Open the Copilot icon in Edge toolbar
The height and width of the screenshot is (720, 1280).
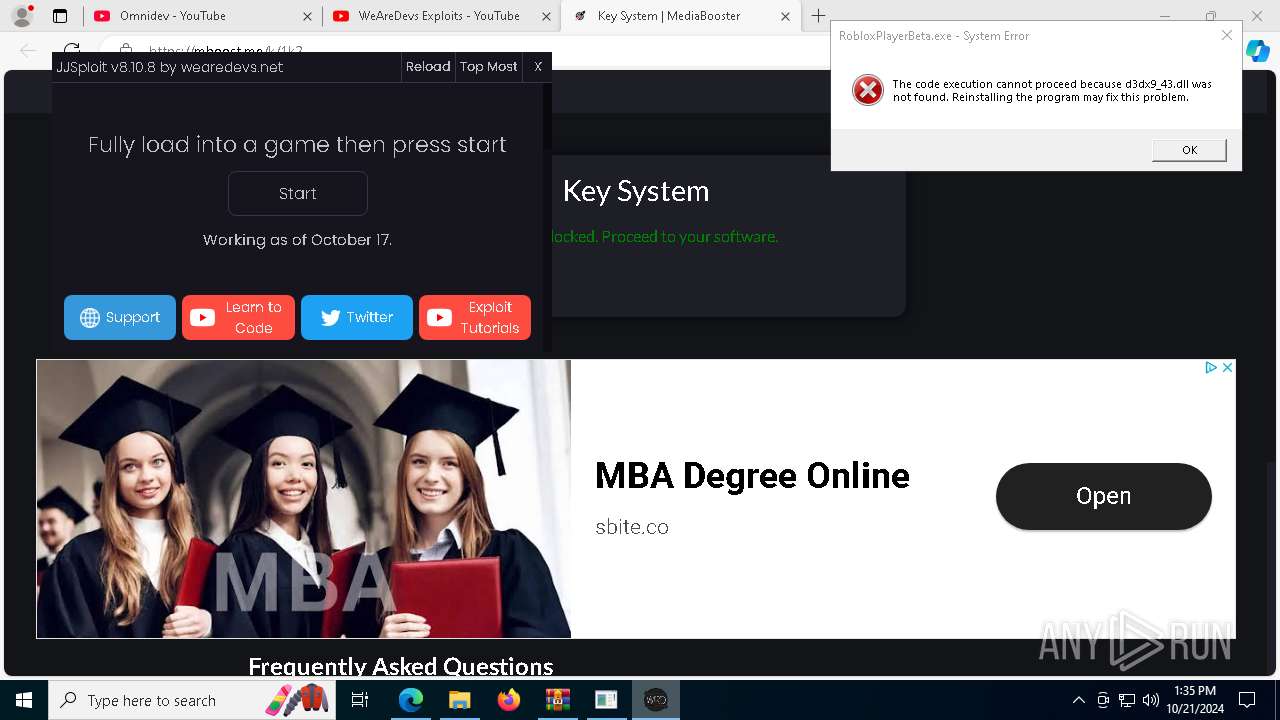coord(1257,50)
